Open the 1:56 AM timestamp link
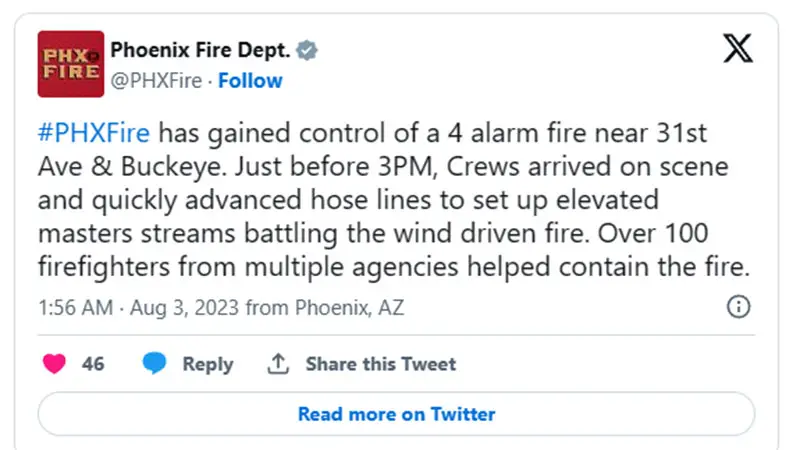The width and height of the screenshot is (800, 450). 75,308
